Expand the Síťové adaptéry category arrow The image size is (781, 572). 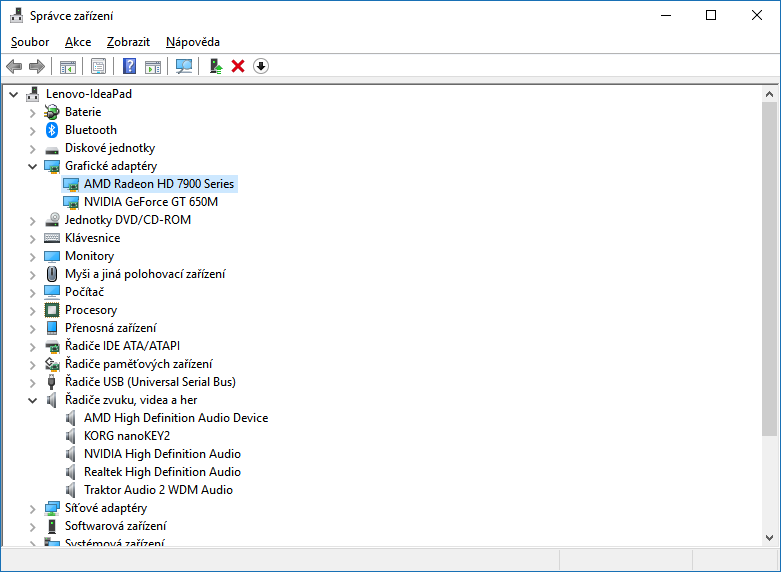click(x=32, y=509)
